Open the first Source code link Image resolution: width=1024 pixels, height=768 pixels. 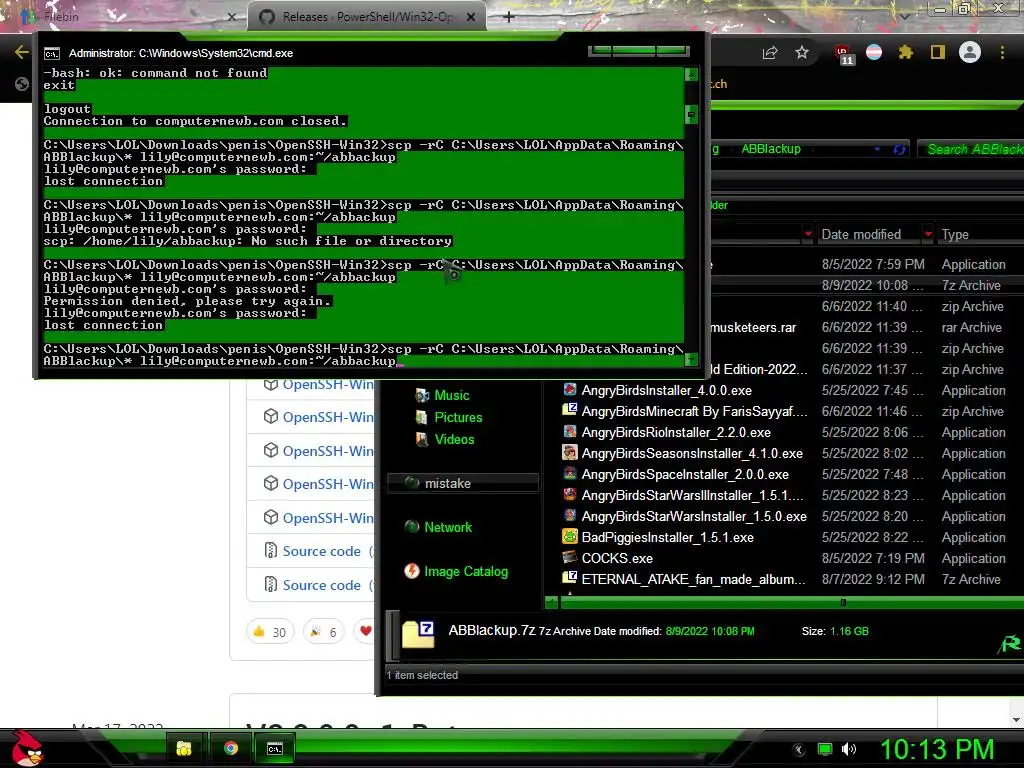321,551
